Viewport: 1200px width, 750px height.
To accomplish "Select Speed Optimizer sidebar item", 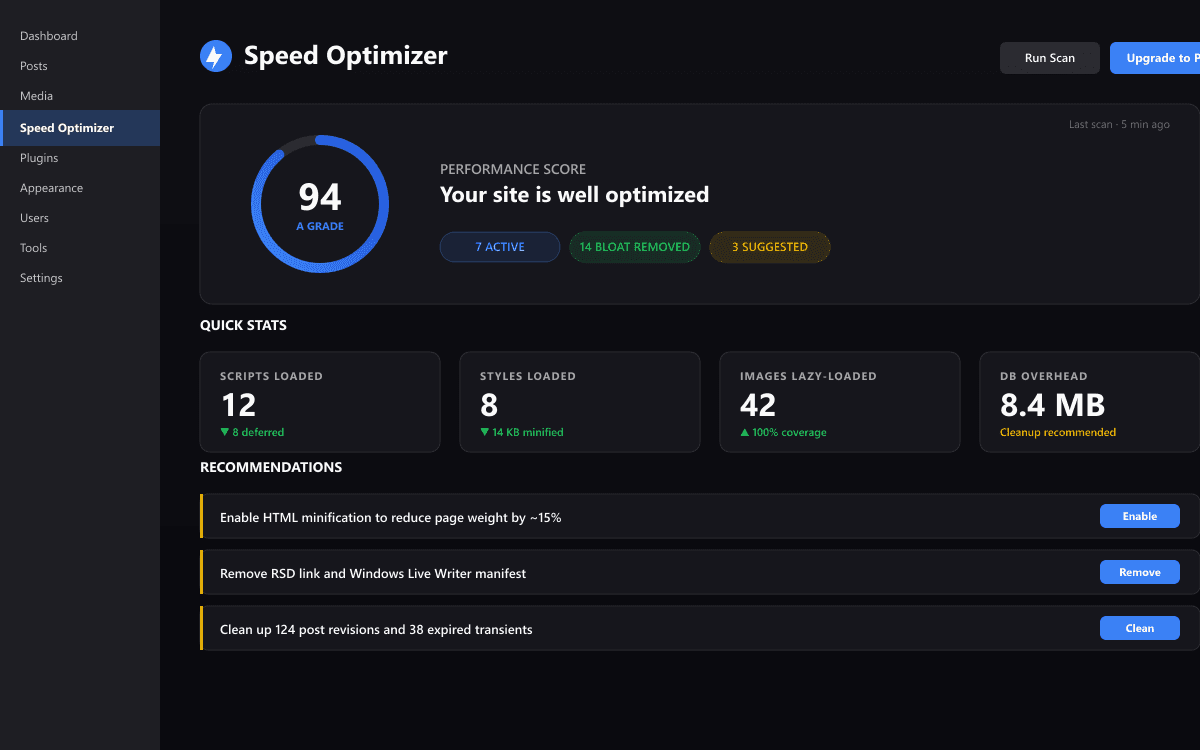I will point(80,128).
